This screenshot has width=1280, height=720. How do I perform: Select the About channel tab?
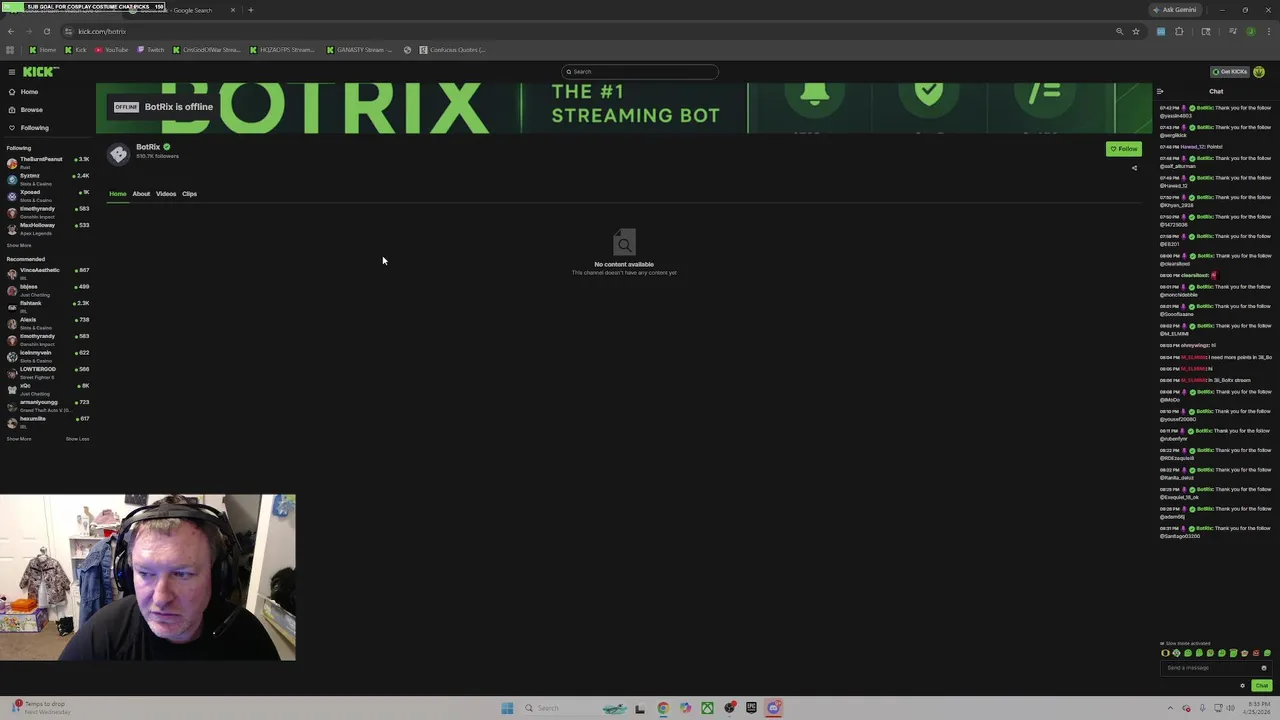pos(141,194)
